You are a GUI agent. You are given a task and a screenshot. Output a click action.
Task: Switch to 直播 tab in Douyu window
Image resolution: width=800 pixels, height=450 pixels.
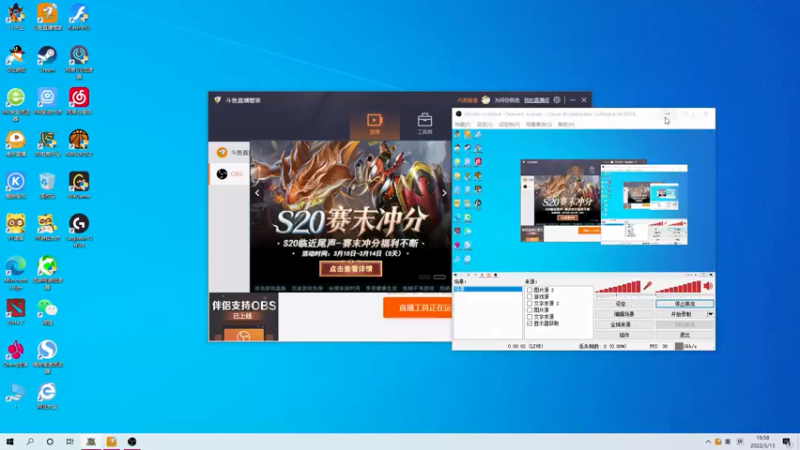[374, 124]
